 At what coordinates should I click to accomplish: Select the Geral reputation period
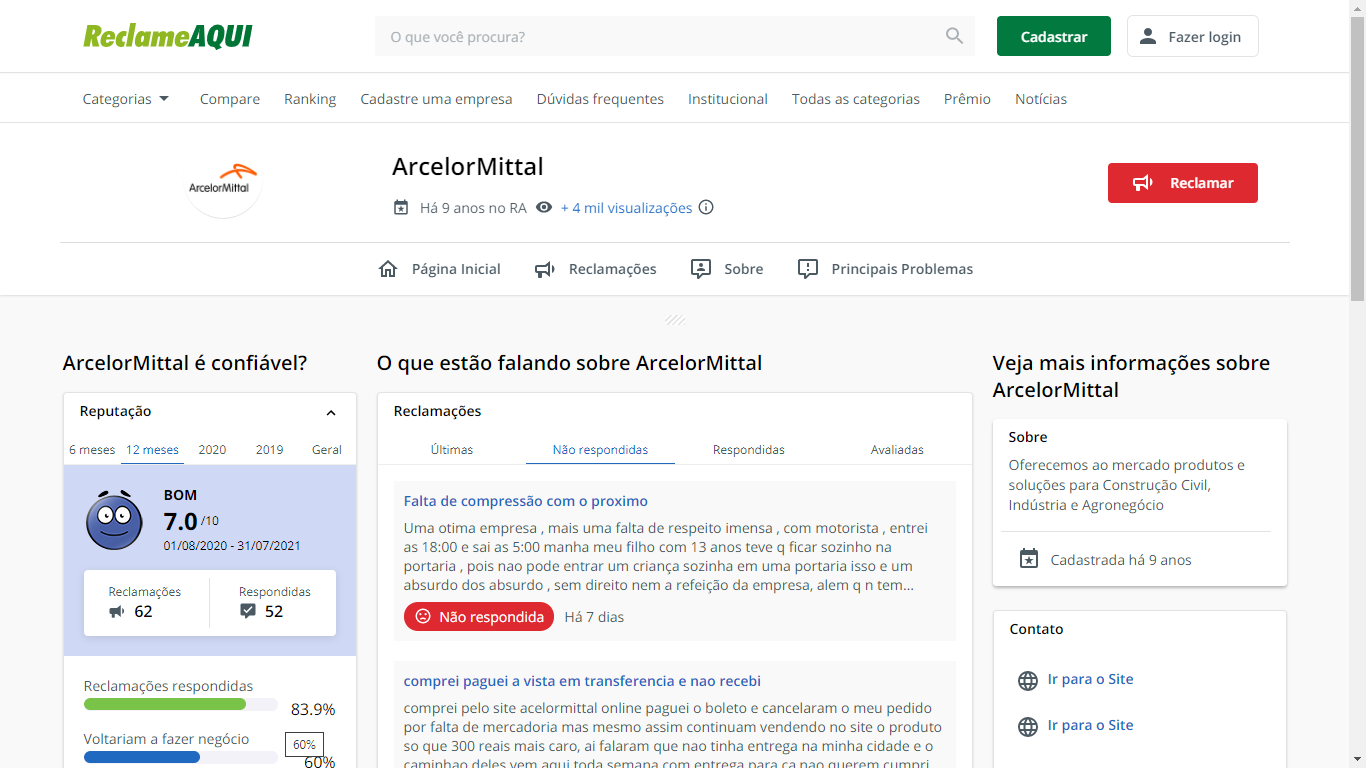point(326,450)
